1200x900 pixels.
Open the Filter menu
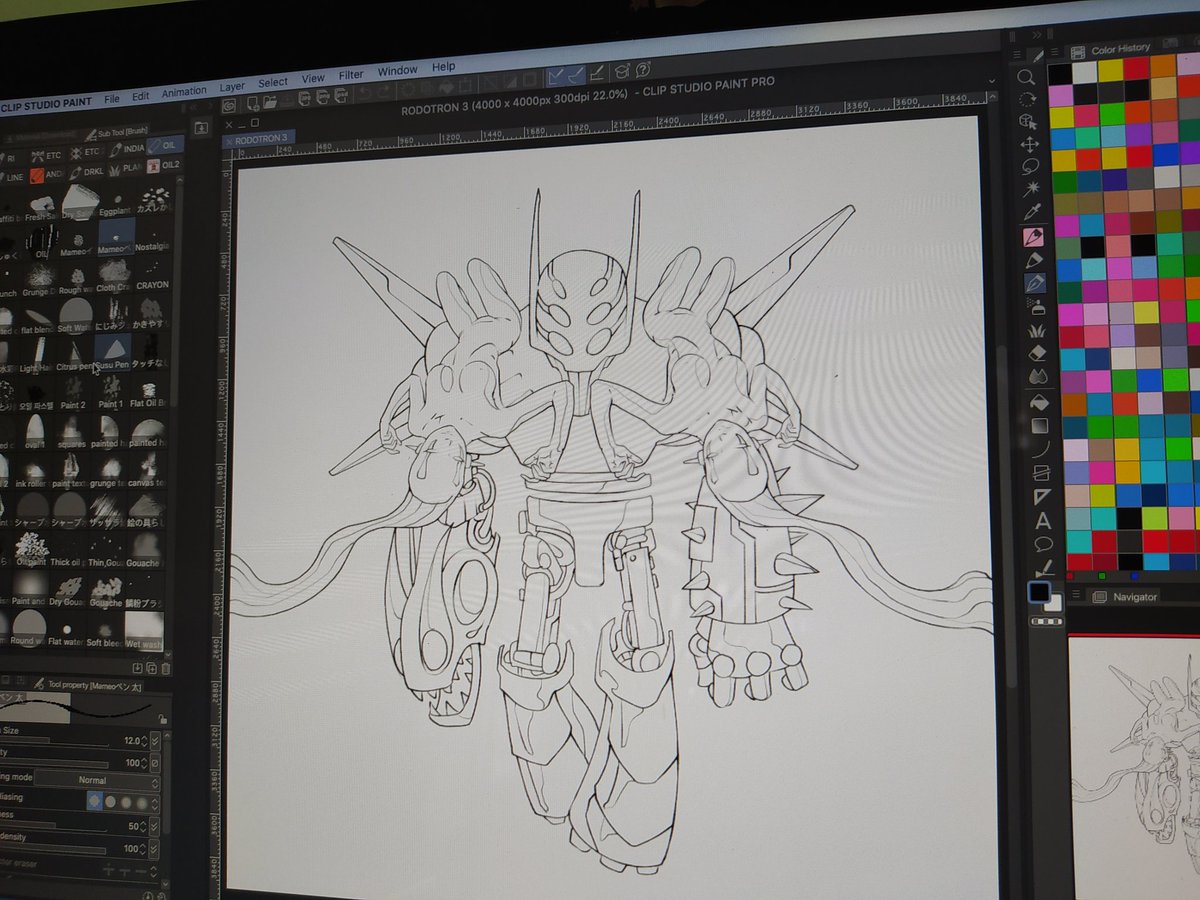coord(351,75)
